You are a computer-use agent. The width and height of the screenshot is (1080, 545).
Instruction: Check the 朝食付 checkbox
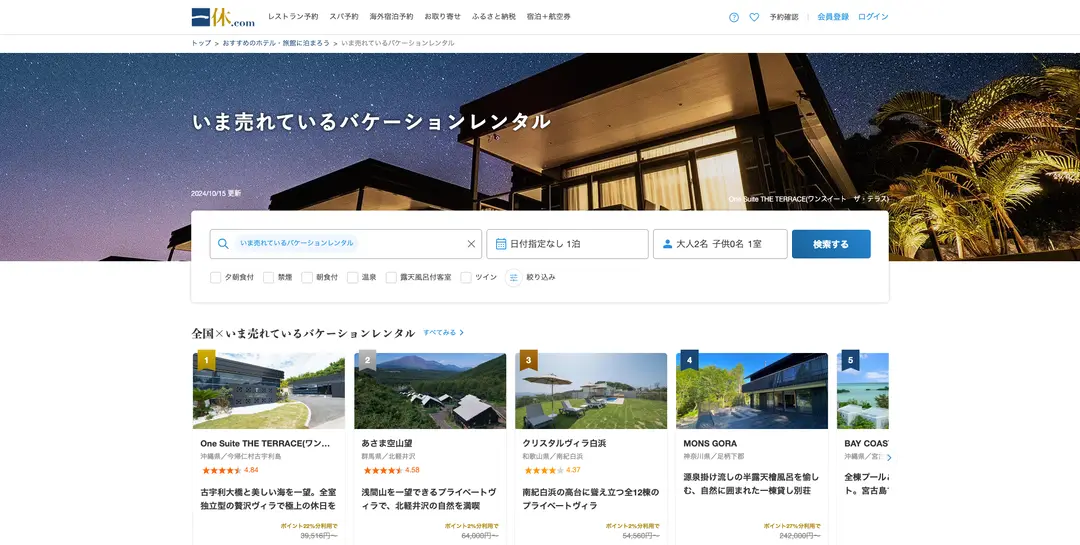307,278
